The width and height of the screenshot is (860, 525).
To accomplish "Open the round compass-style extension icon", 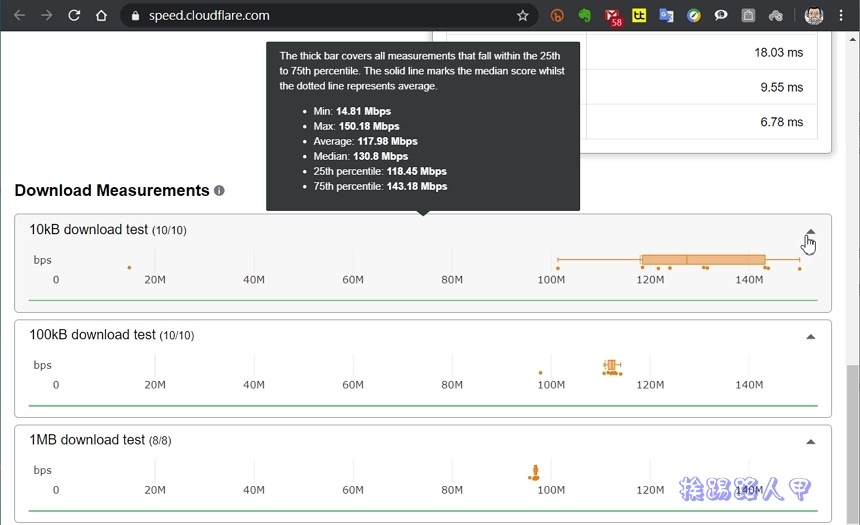I will coord(694,15).
